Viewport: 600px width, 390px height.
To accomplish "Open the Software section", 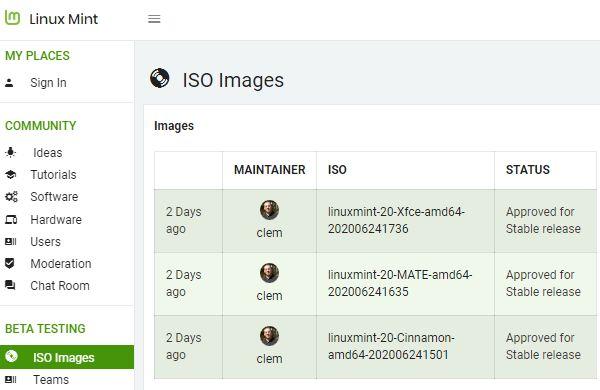I will [x=54, y=197].
